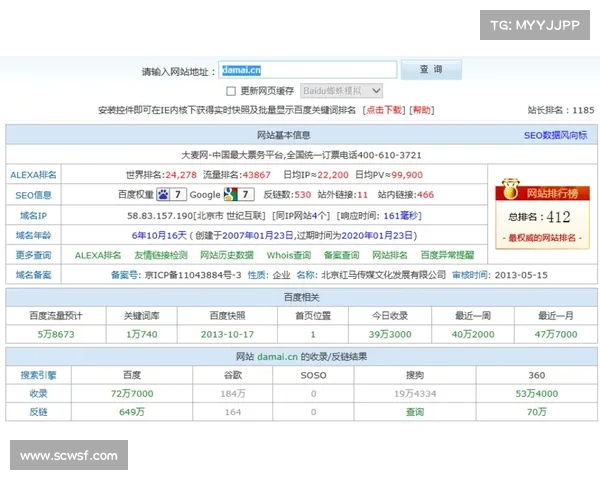Click the 域名IP row label

tap(33, 216)
